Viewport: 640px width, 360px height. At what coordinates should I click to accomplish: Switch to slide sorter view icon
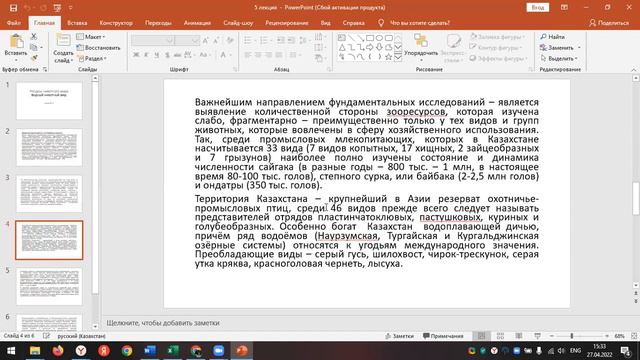coord(500,336)
